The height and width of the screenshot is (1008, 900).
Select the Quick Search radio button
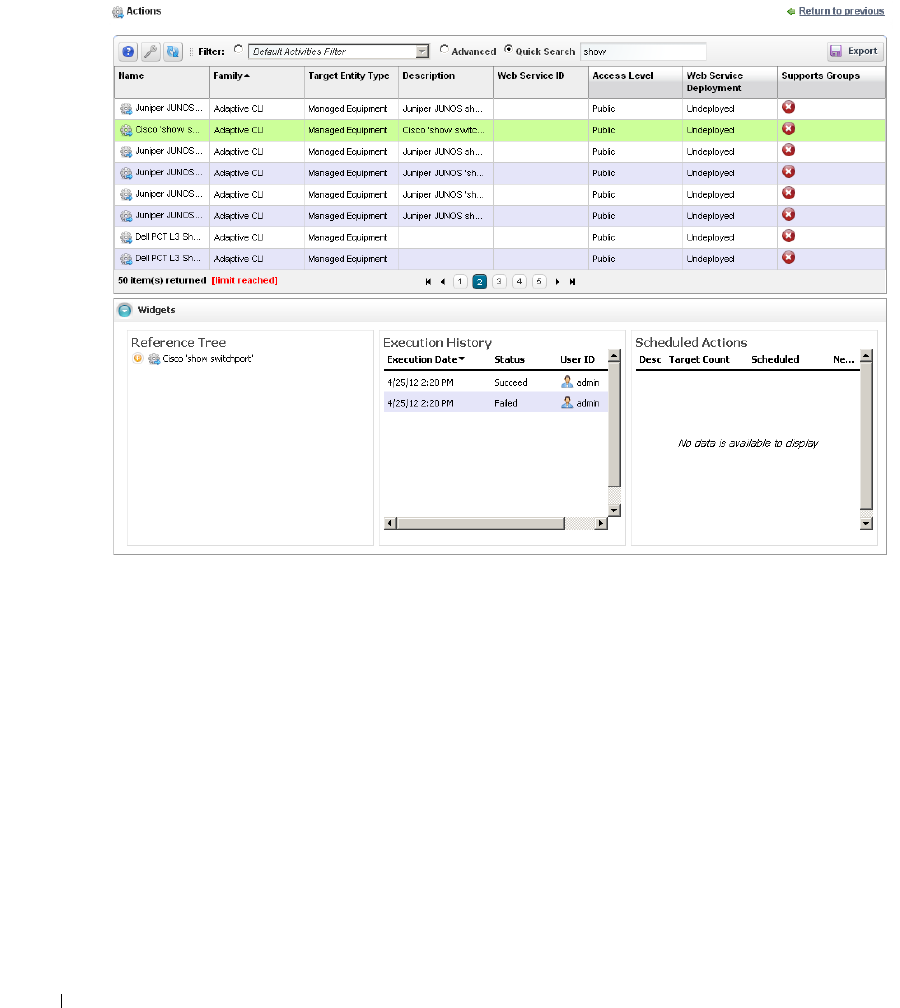508,50
